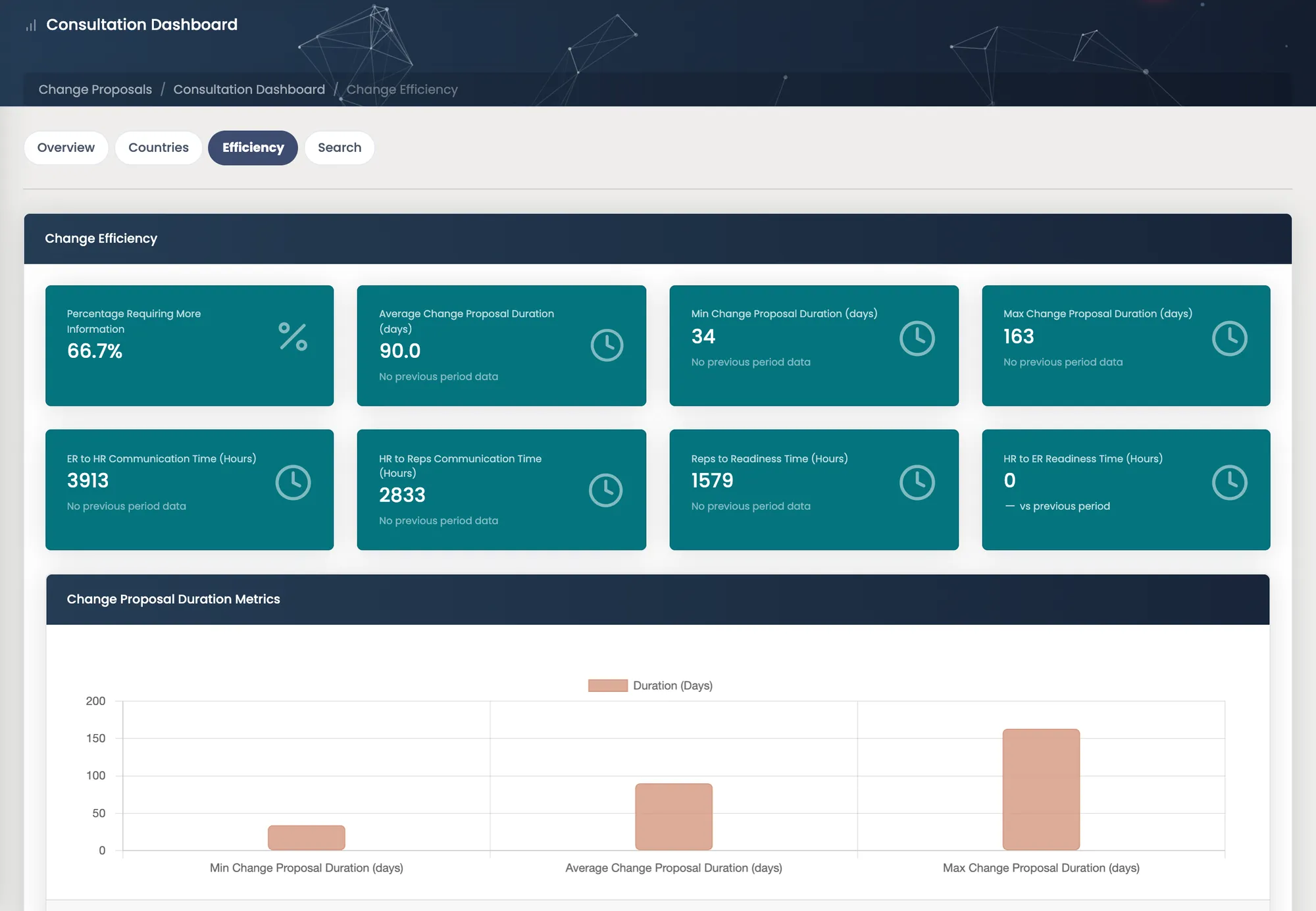Click the 163 maximum duration value

(1019, 337)
